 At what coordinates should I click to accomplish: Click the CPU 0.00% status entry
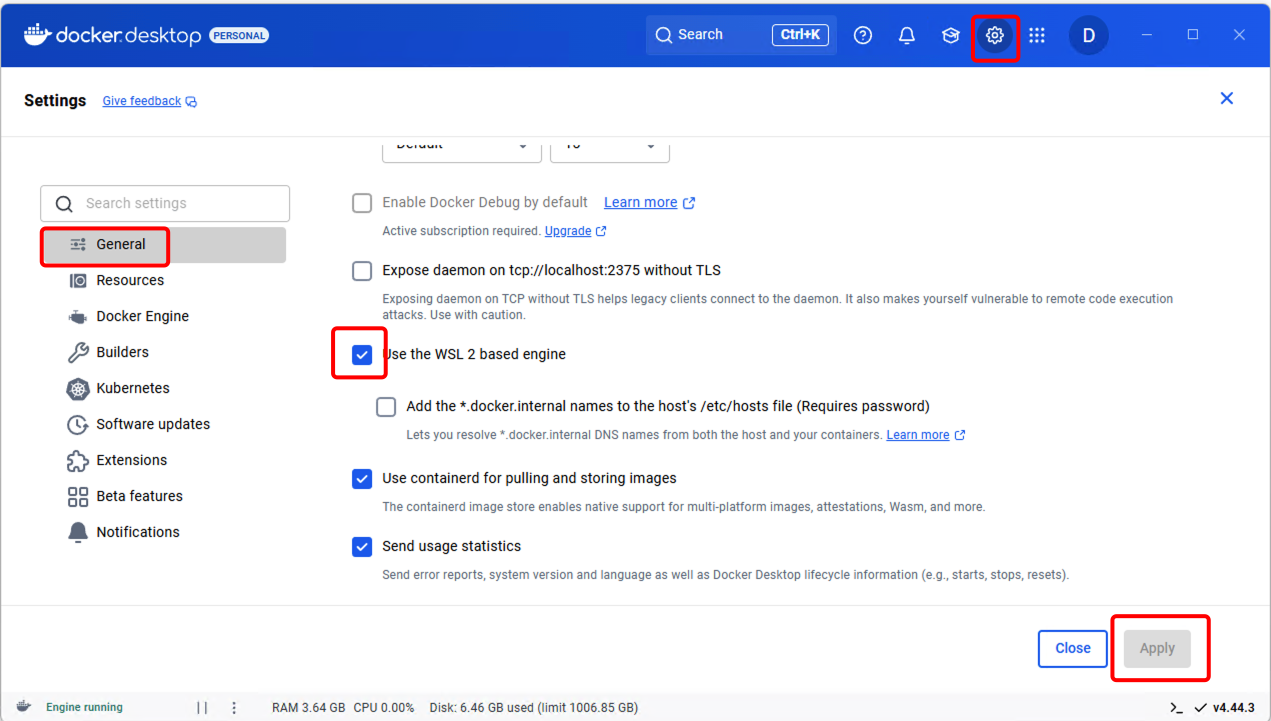pyautogui.click(x=384, y=708)
